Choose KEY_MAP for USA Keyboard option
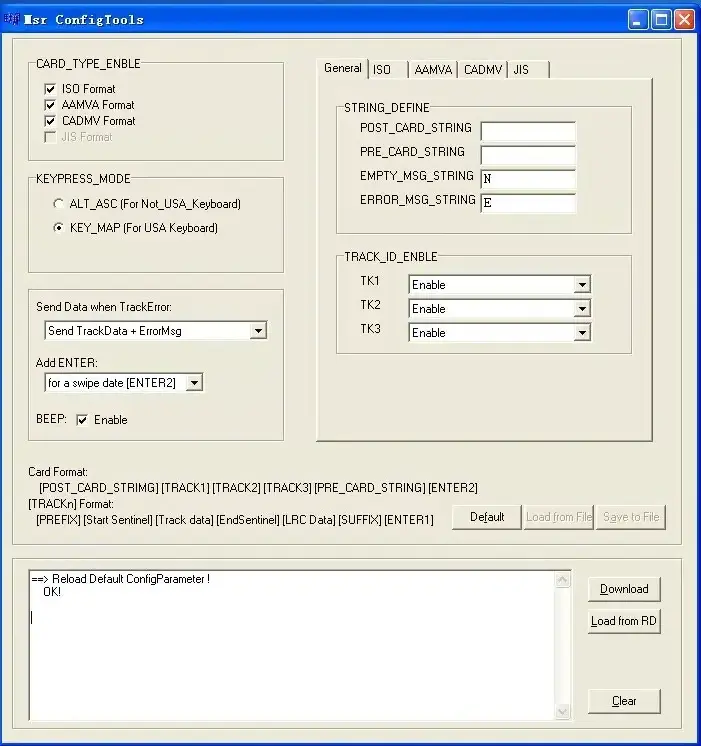This screenshot has width=701, height=746. coord(59,228)
